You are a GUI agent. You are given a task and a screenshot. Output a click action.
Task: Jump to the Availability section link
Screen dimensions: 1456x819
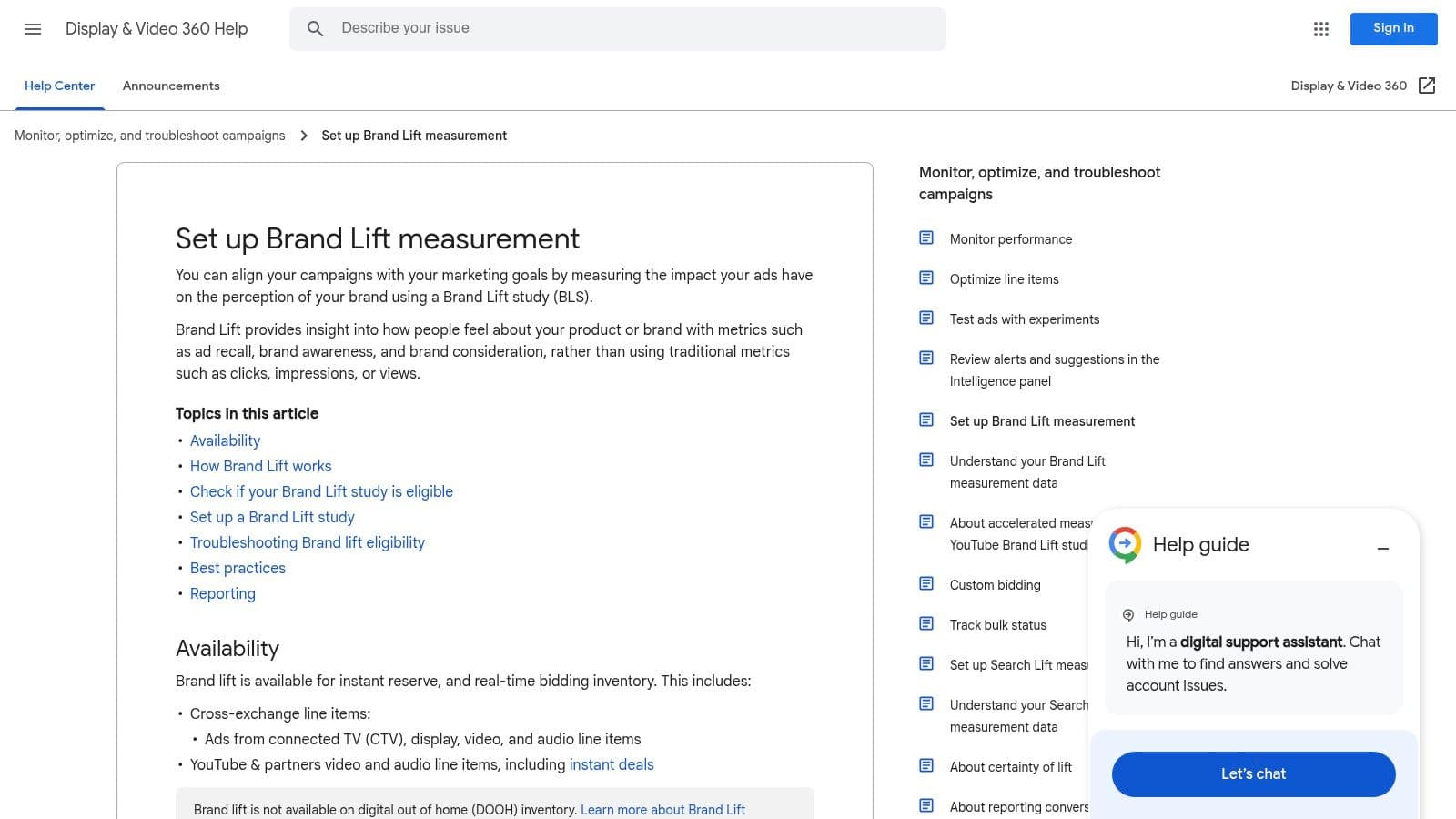point(225,440)
